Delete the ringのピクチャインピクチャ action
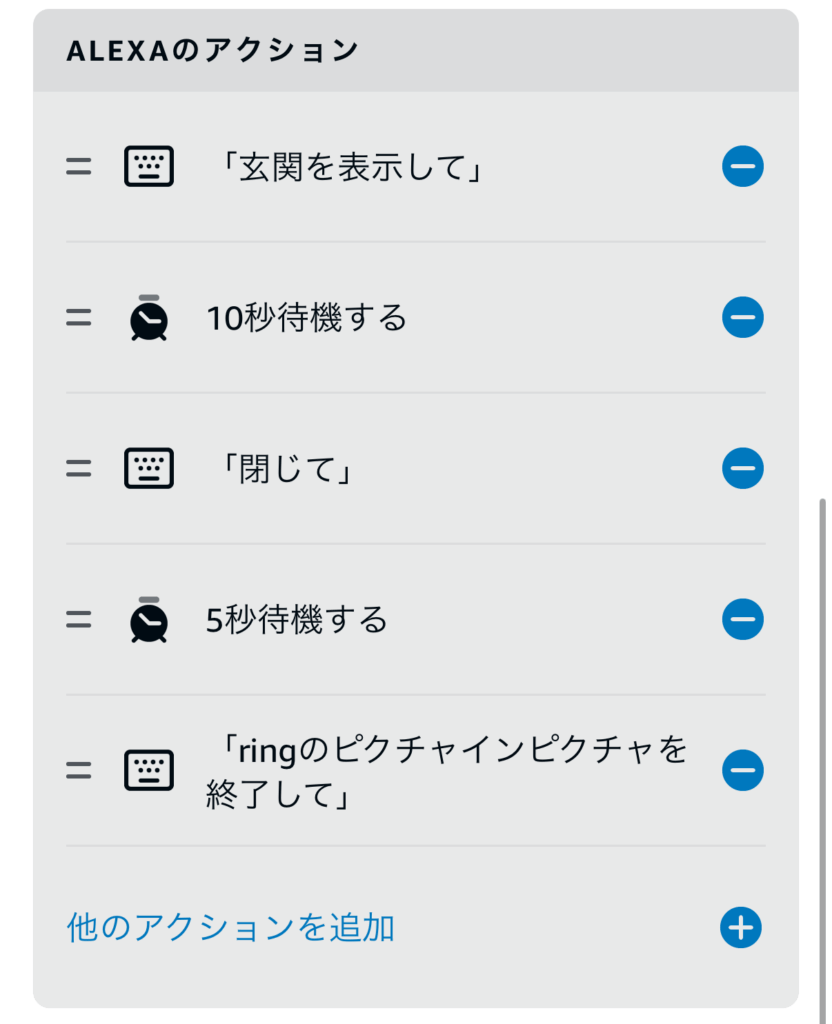The image size is (832, 1024). coord(742,770)
